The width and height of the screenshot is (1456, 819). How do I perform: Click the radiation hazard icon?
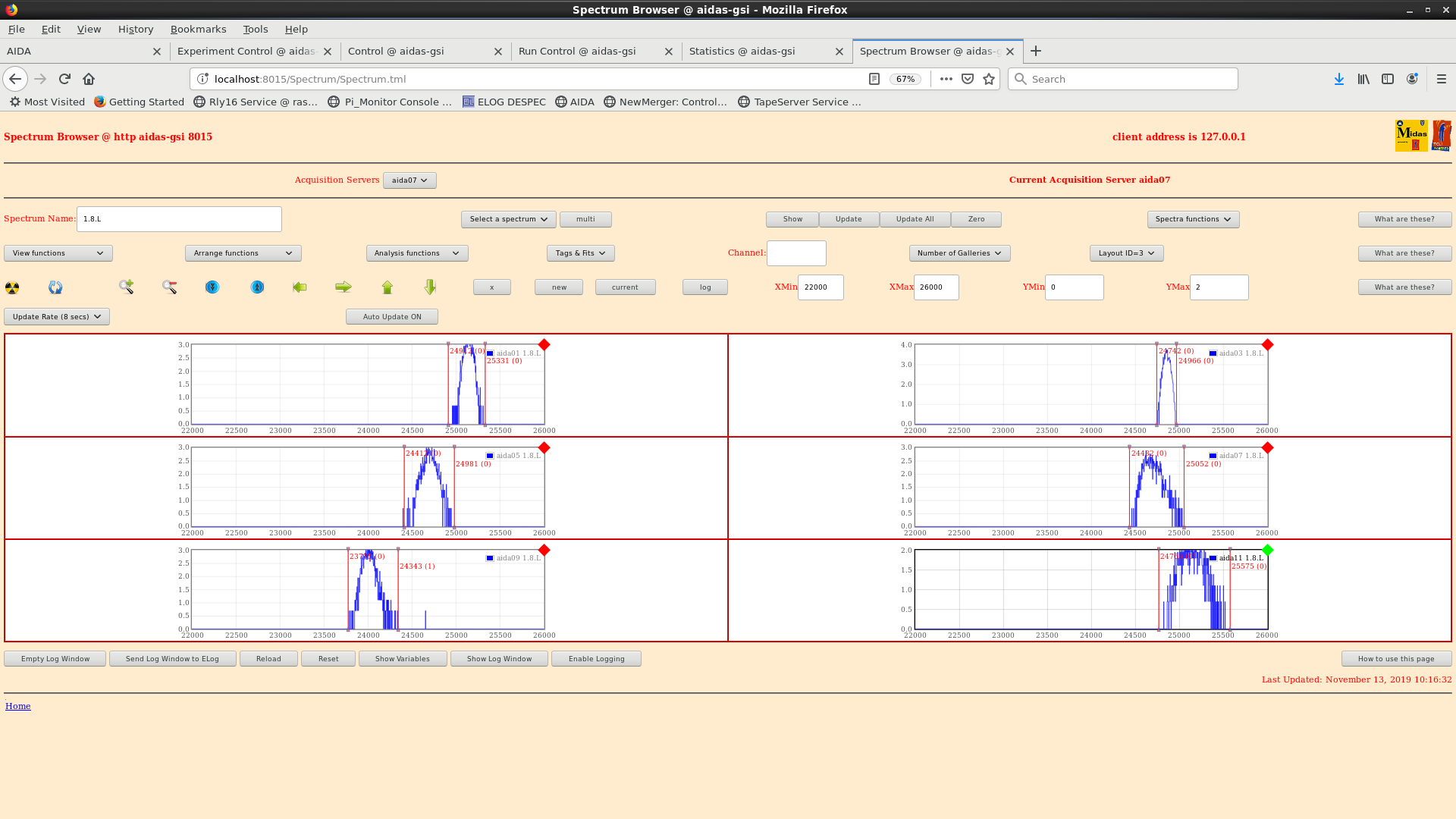click(12, 287)
